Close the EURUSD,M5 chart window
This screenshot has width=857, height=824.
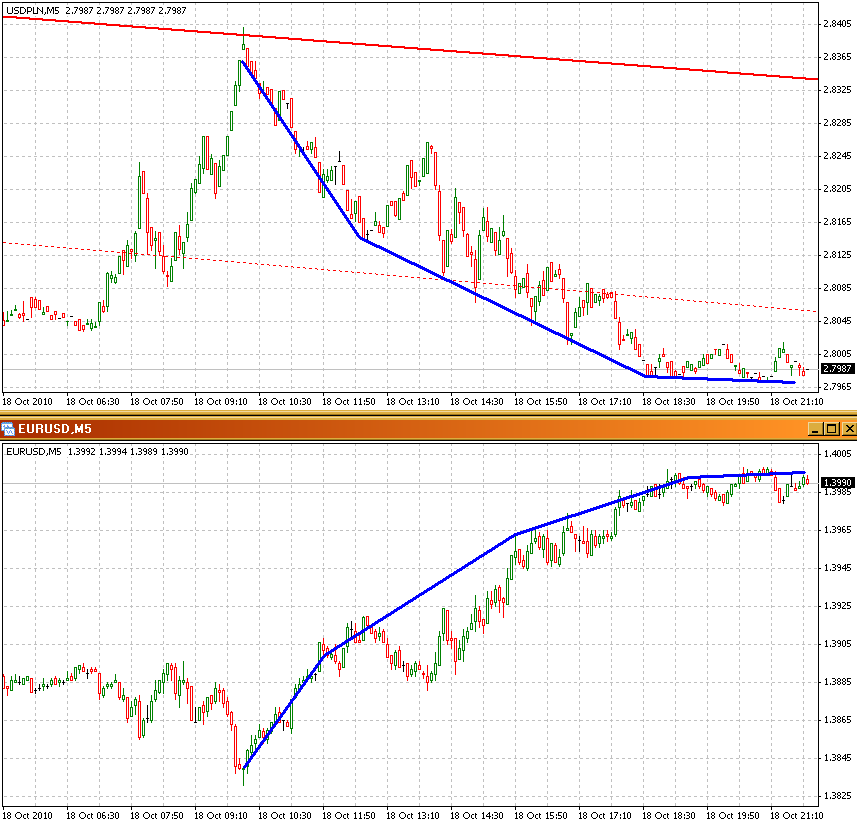coord(849,429)
